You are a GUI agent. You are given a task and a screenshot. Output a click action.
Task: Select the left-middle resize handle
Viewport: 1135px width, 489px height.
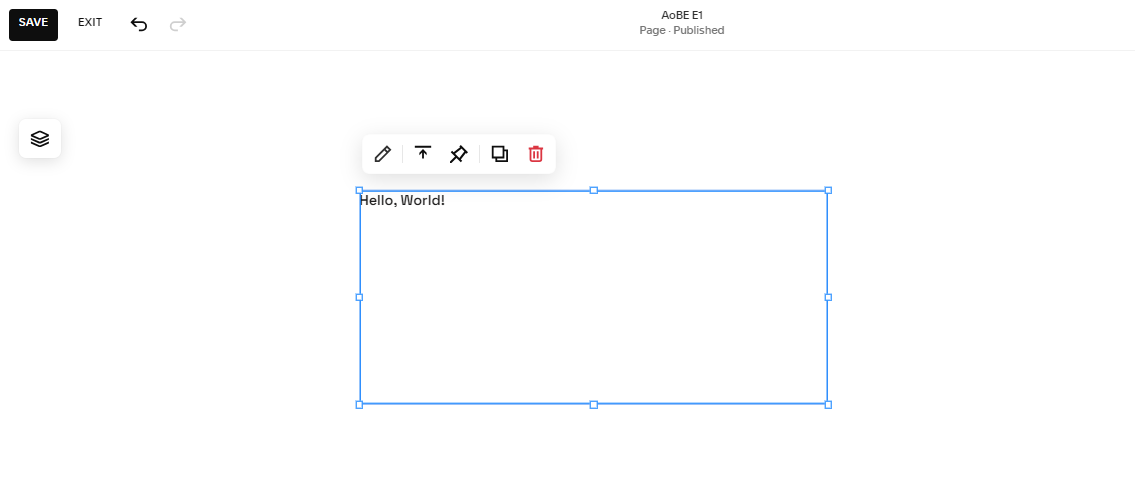pos(359,297)
